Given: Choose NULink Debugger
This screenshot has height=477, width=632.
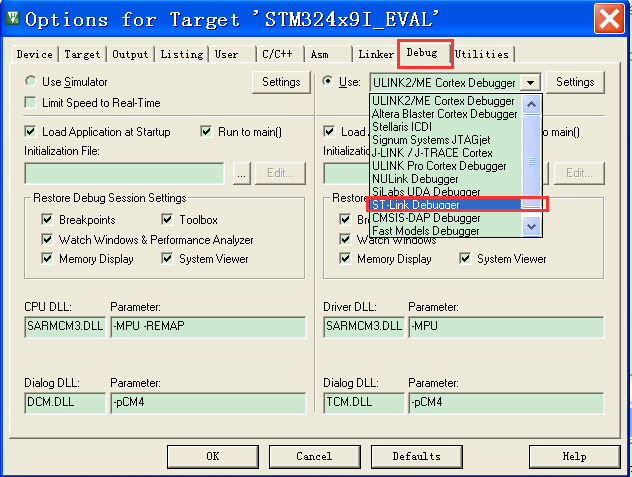Looking at the screenshot, I should [x=446, y=179].
